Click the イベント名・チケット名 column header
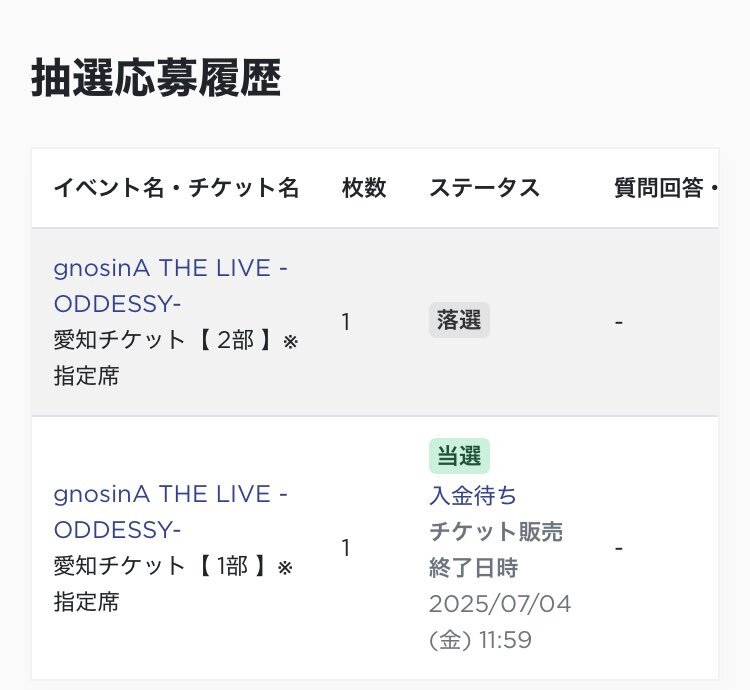This screenshot has width=750, height=690. tap(176, 187)
